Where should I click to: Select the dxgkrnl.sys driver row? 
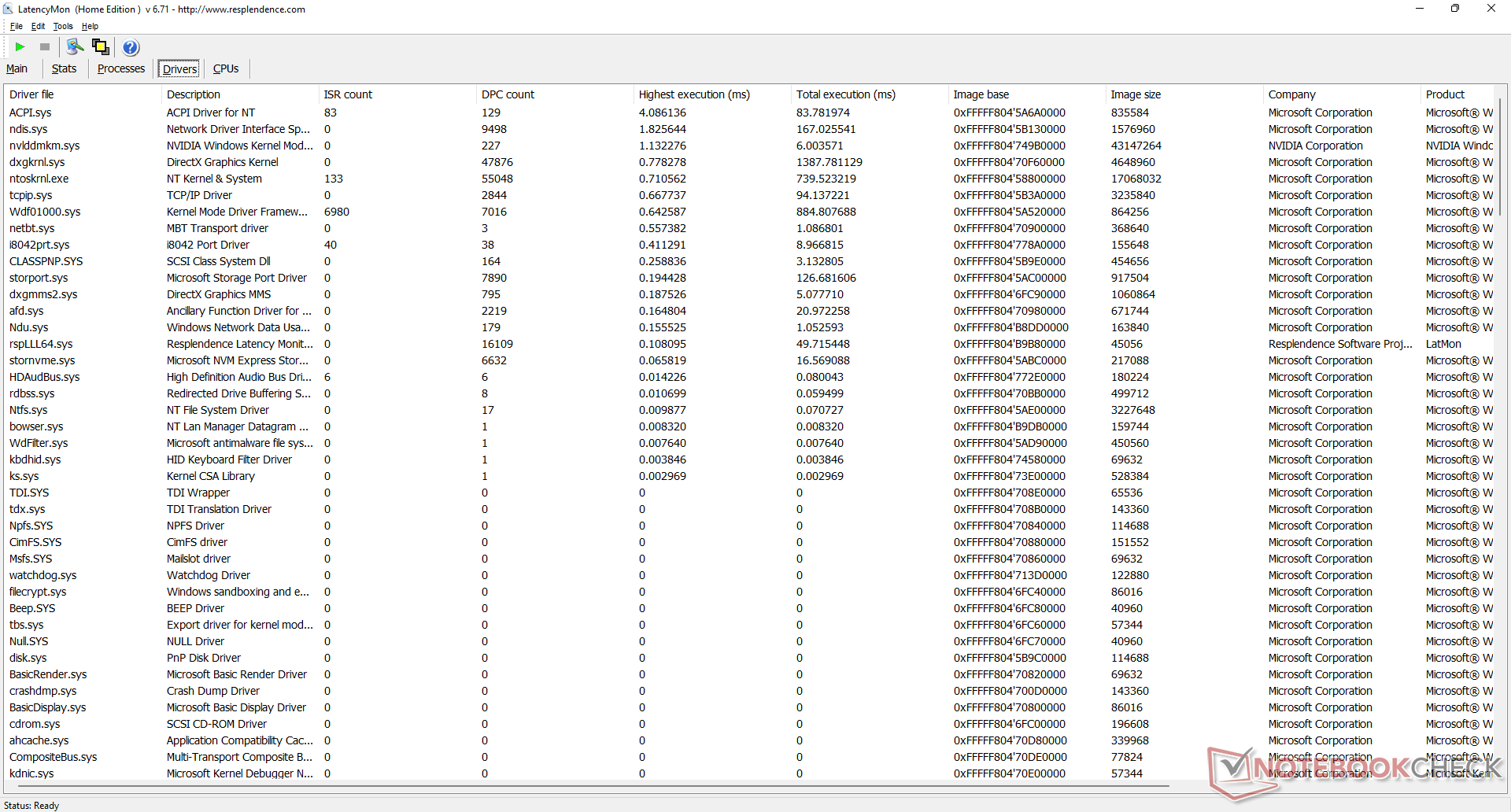point(749,162)
